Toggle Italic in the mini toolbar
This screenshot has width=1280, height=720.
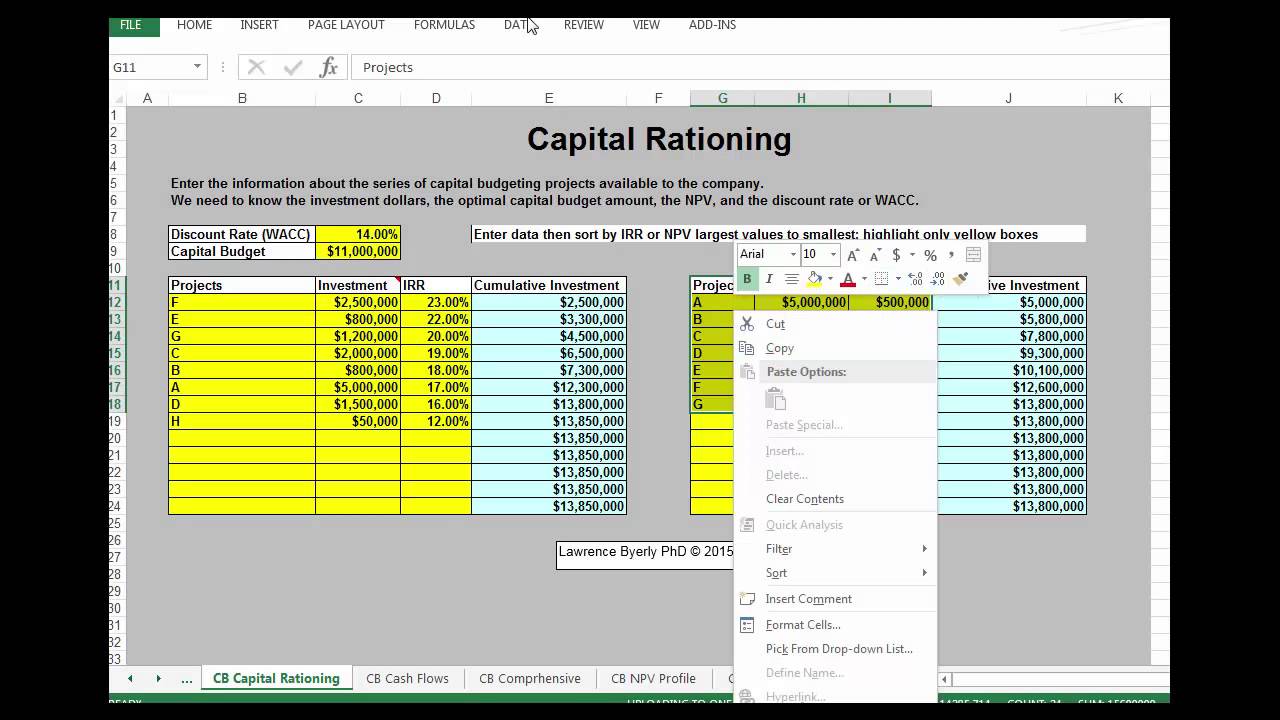(x=769, y=279)
